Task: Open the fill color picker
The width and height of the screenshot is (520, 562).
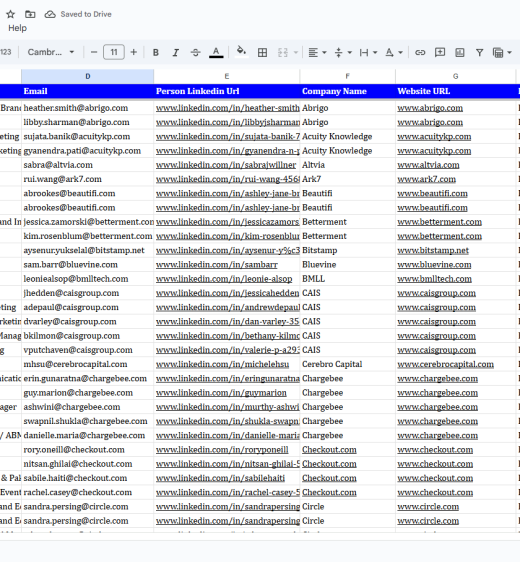Action: tap(242, 52)
